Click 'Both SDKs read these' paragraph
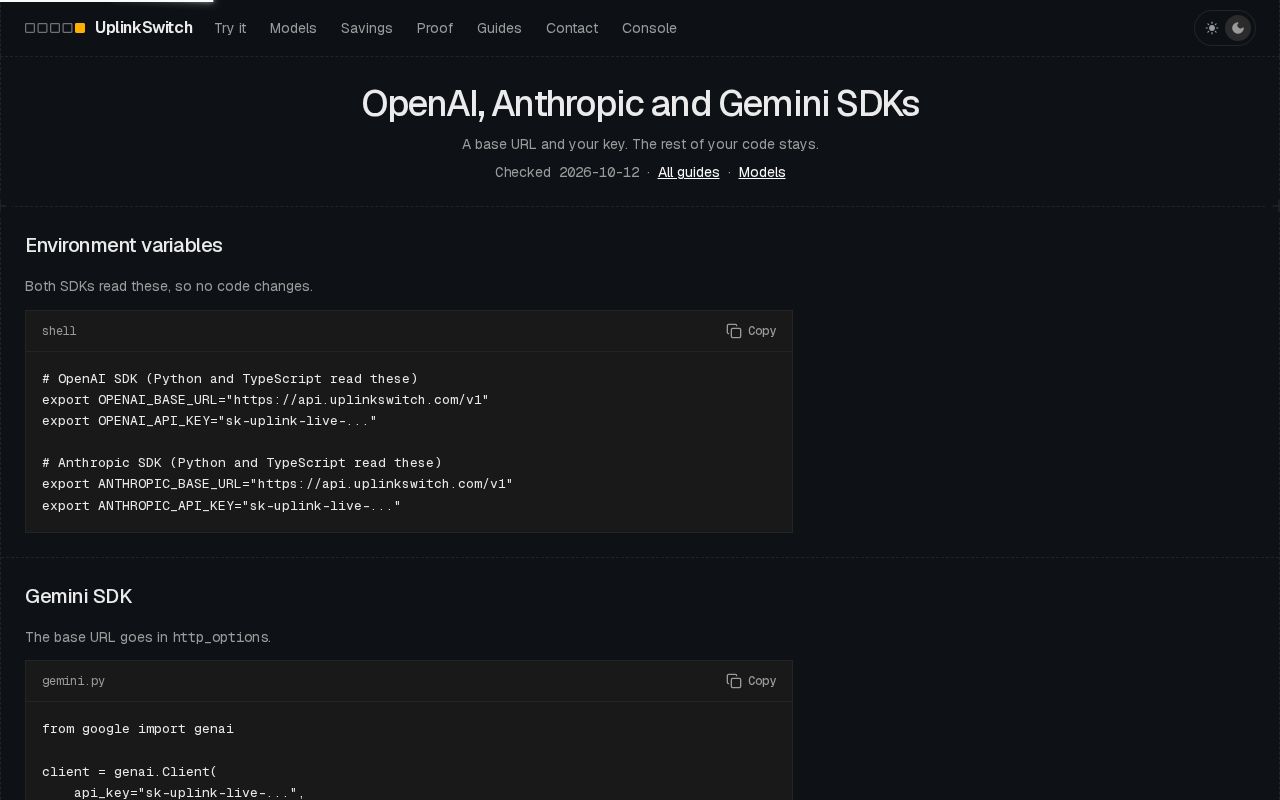This screenshot has height=800, width=1280. click(169, 286)
